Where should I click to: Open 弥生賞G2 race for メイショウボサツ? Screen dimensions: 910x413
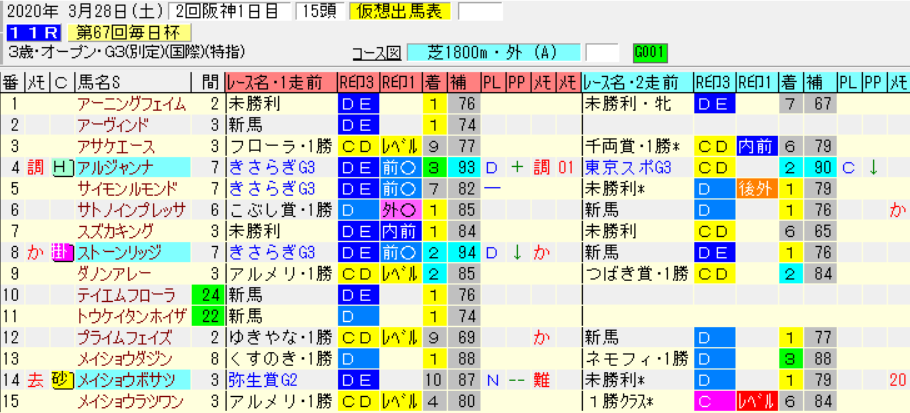click(263, 380)
